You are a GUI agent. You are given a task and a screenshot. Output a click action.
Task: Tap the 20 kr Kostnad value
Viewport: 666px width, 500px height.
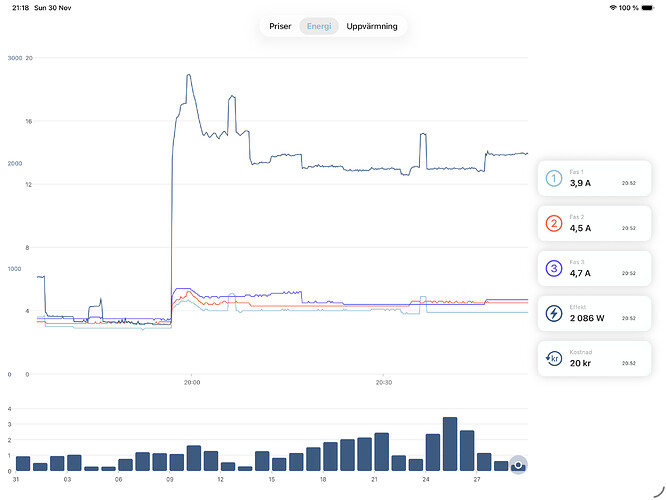pyautogui.click(x=581, y=362)
